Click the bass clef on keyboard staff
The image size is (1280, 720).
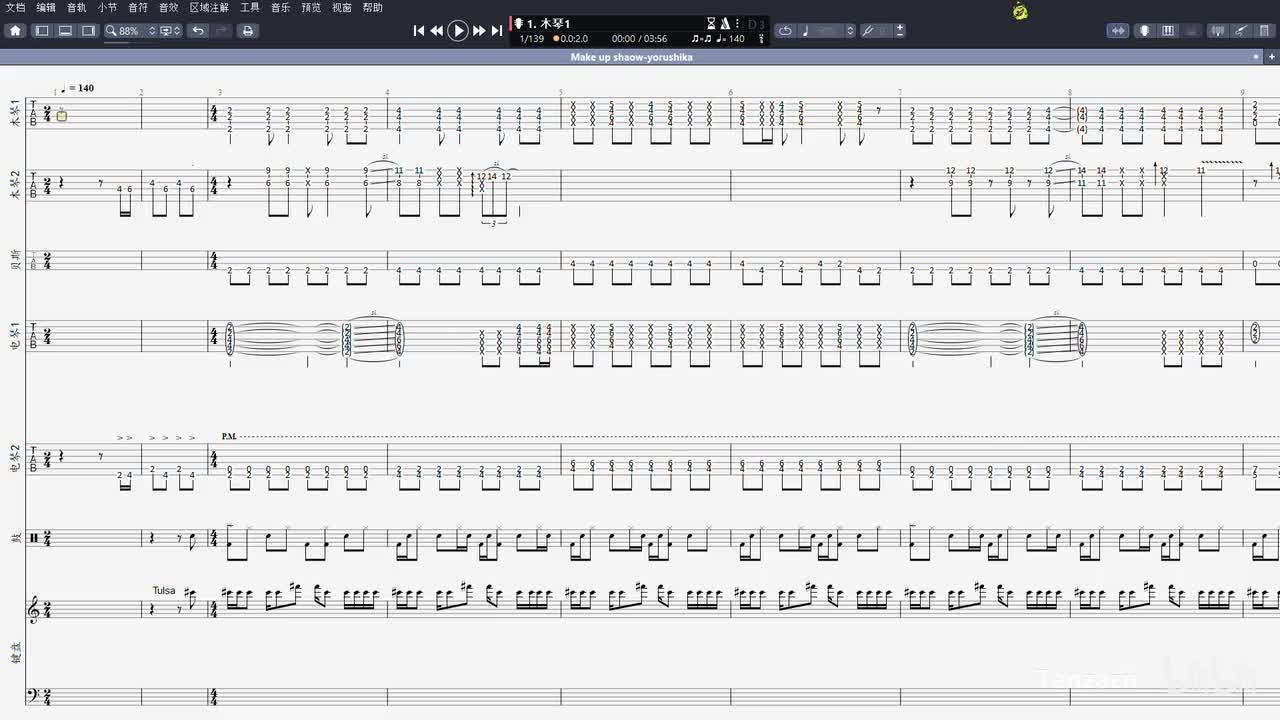click(x=34, y=695)
